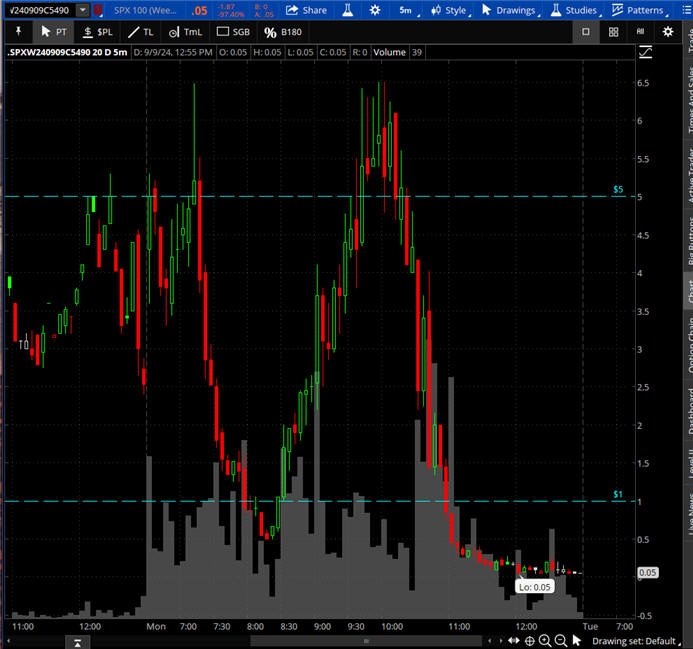Open chart settings gear in top toolbar
The height and width of the screenshot is (649, 693).
(x=375, y=10)
